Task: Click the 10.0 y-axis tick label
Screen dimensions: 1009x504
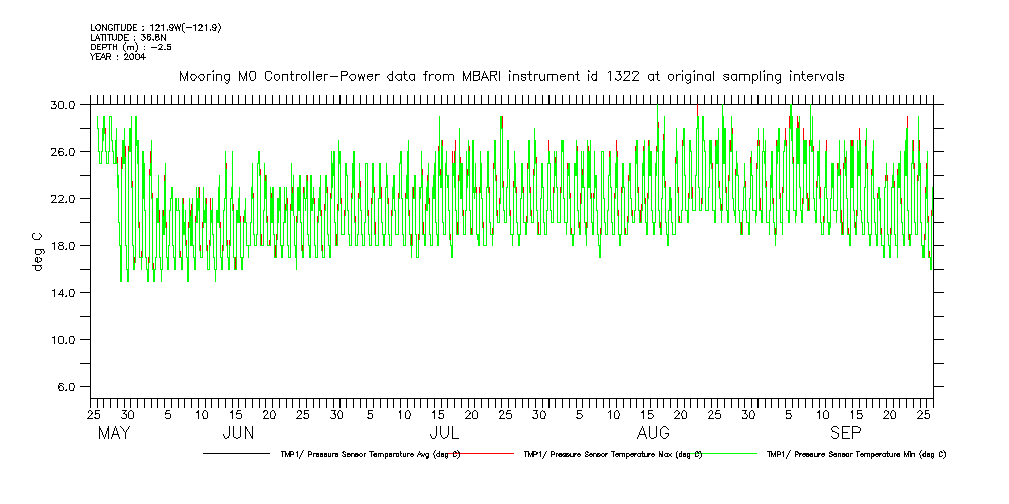Action: tap(63, 340)
